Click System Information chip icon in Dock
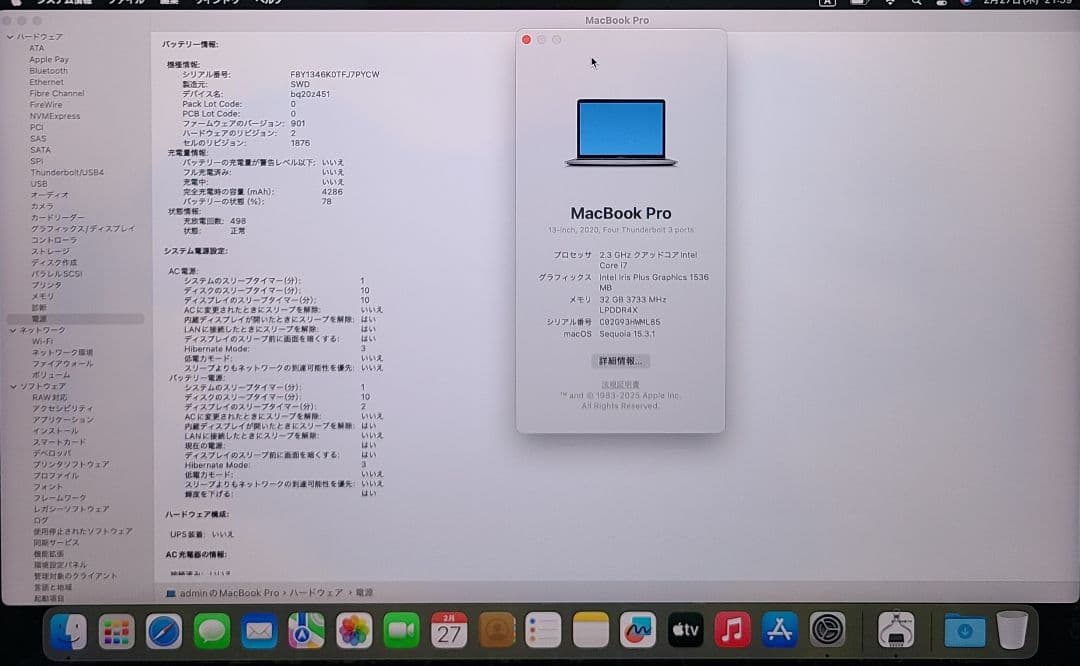Screen dimensions: 1080x666 point(896,631)
